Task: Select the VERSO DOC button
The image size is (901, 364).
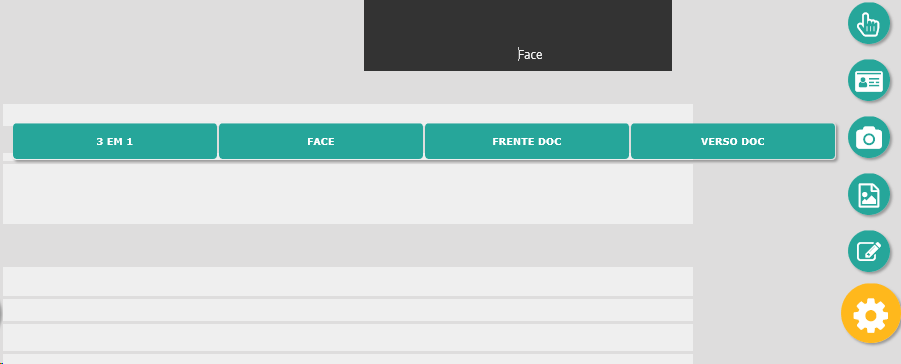Action: pos(733,141)
